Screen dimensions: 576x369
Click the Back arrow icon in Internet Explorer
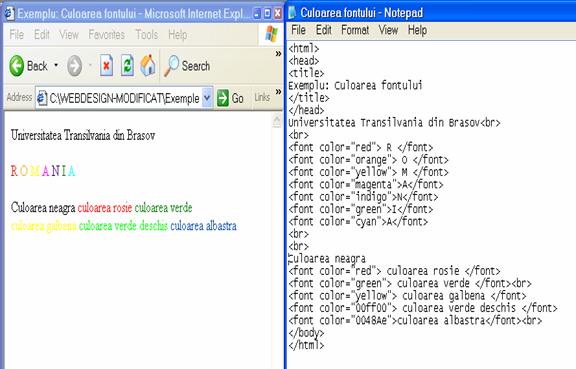[x=17, y=66]
